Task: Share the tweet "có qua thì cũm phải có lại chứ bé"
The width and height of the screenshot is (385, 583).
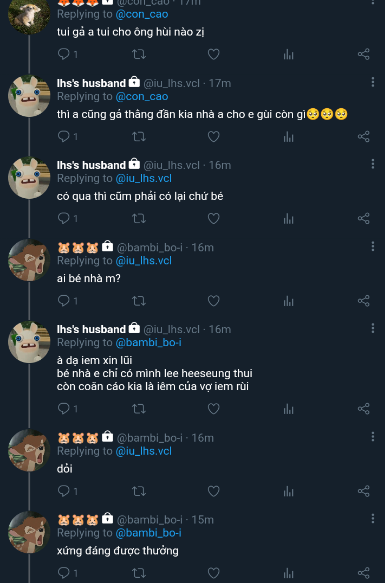Action: (x=364, y=218)
